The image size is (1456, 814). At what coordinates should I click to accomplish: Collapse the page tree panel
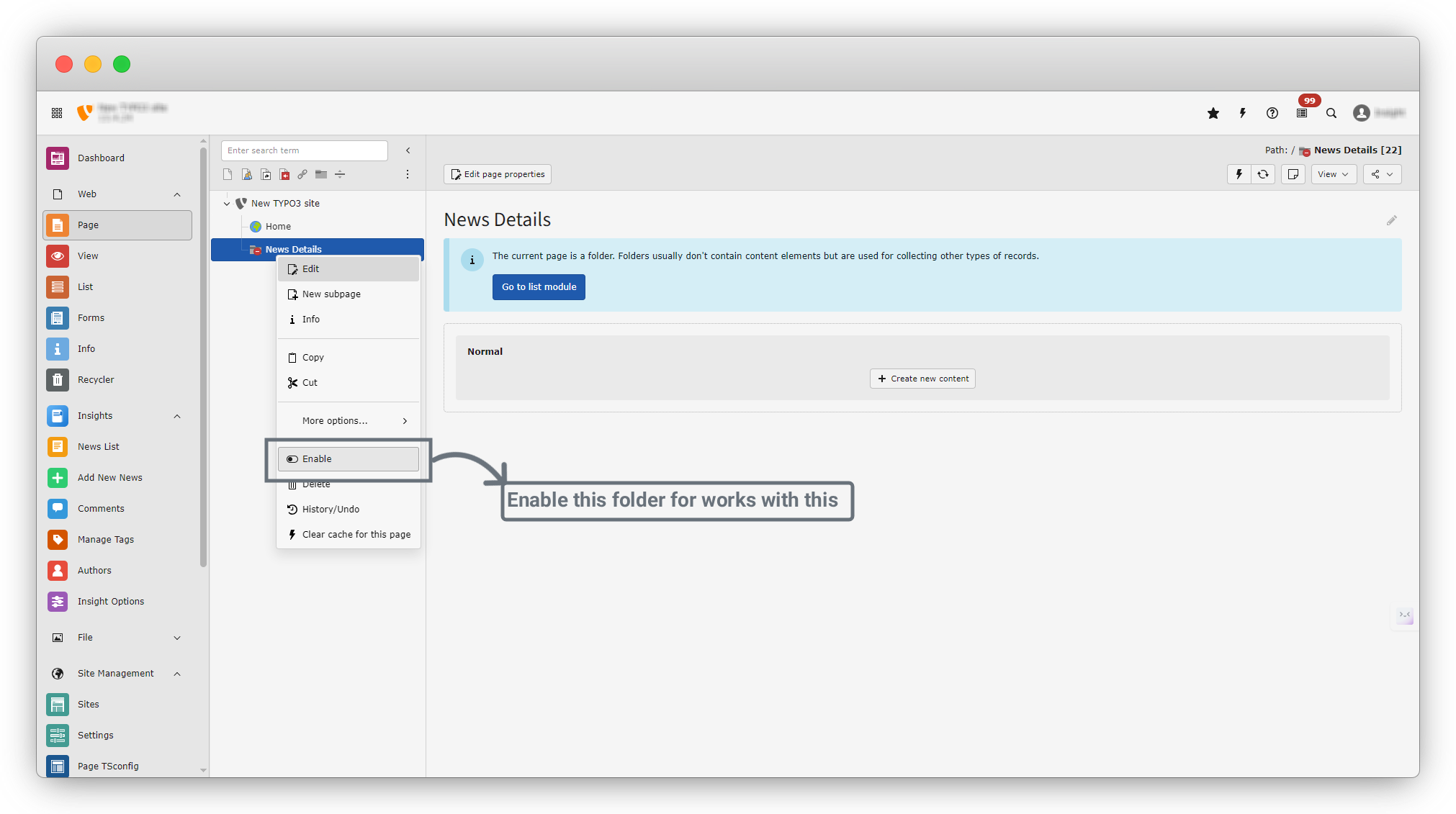tap(408, 150)
